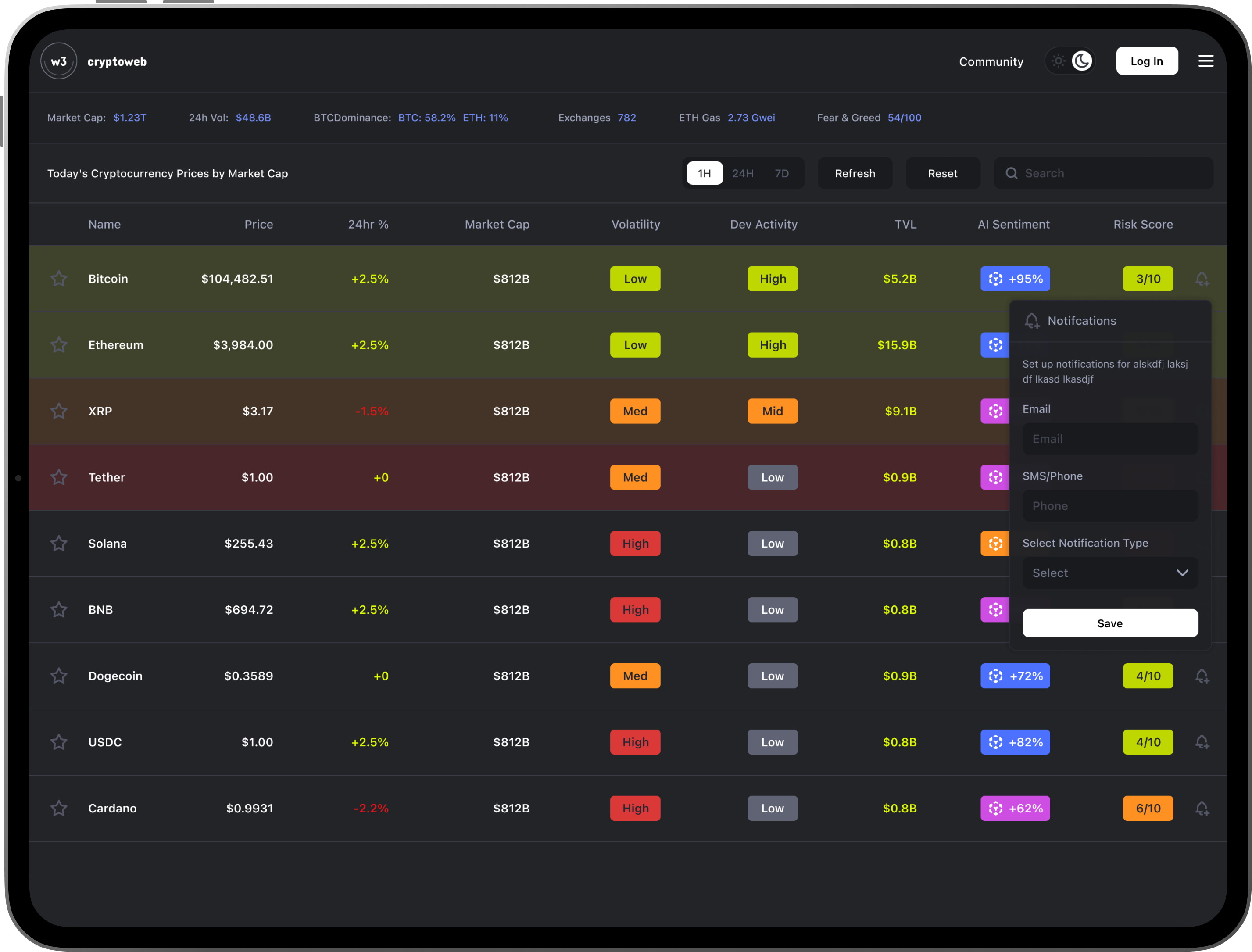This screenshot has width=1252, height=952.
Task: Click the Refresh button
Action: click(854, 173)
